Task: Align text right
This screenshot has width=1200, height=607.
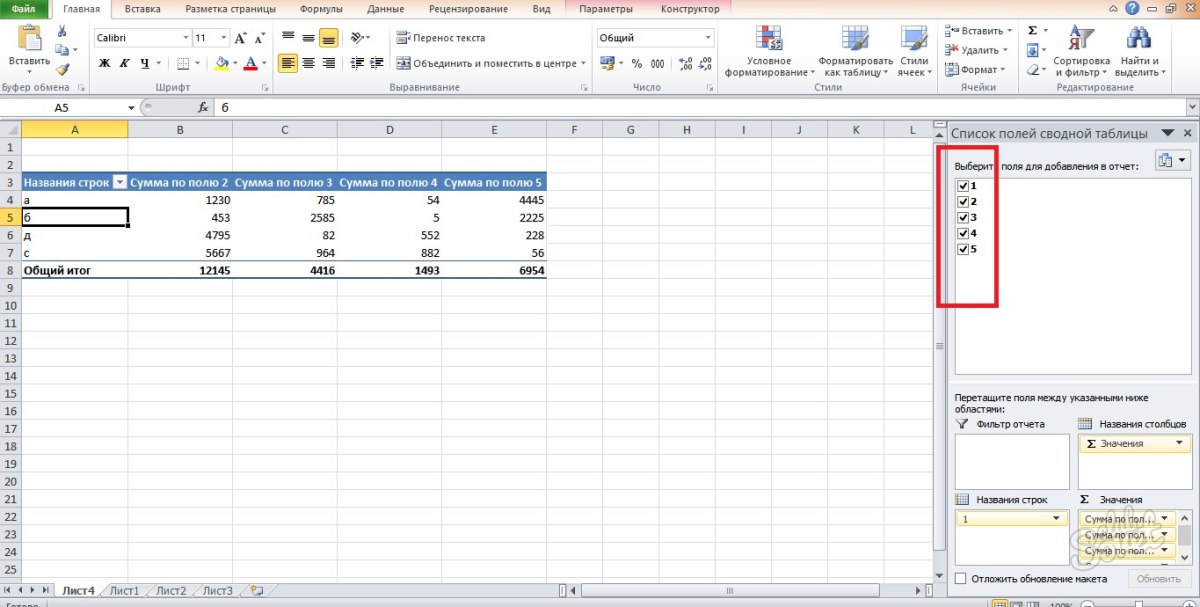Action: (x=328, y=63)
